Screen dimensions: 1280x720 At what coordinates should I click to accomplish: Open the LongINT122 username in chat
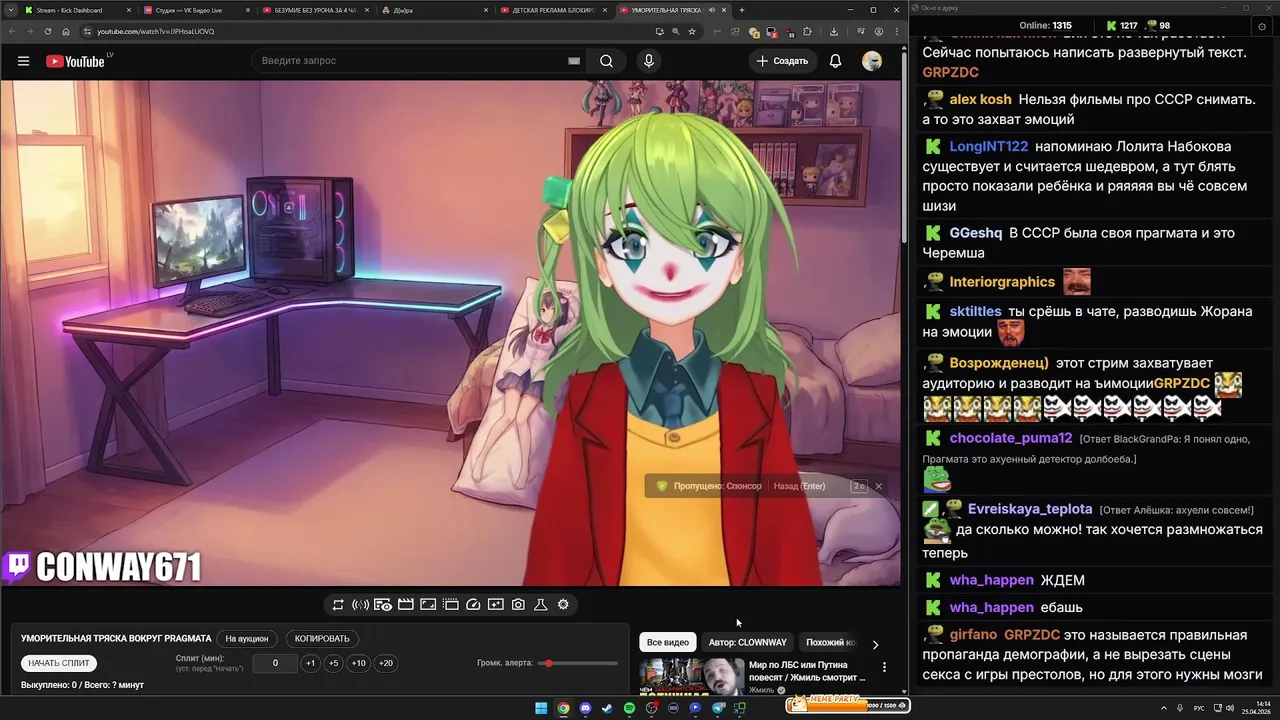989,146
